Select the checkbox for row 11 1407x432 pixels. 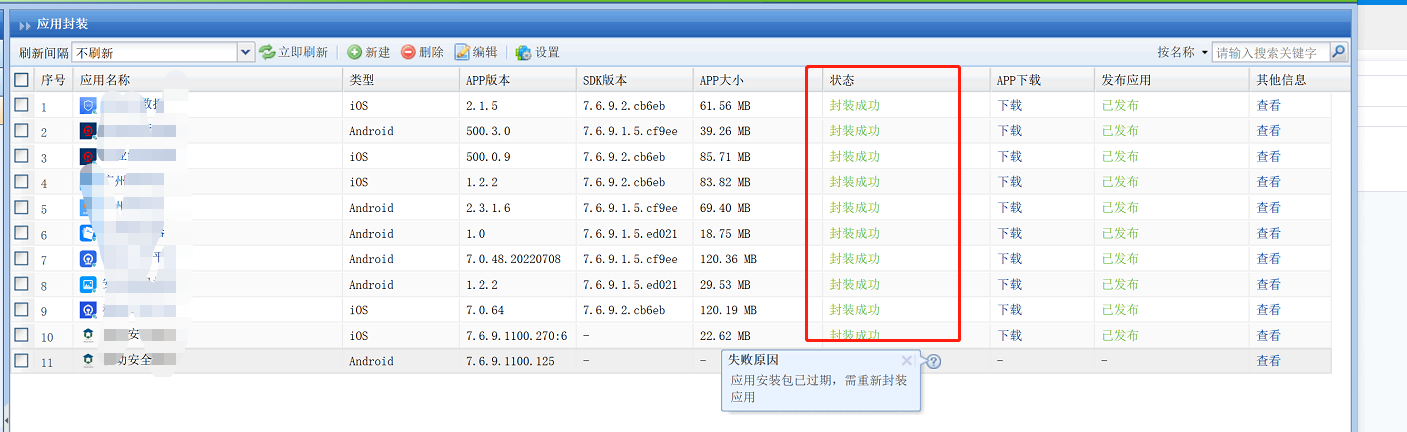click(22, 361)
